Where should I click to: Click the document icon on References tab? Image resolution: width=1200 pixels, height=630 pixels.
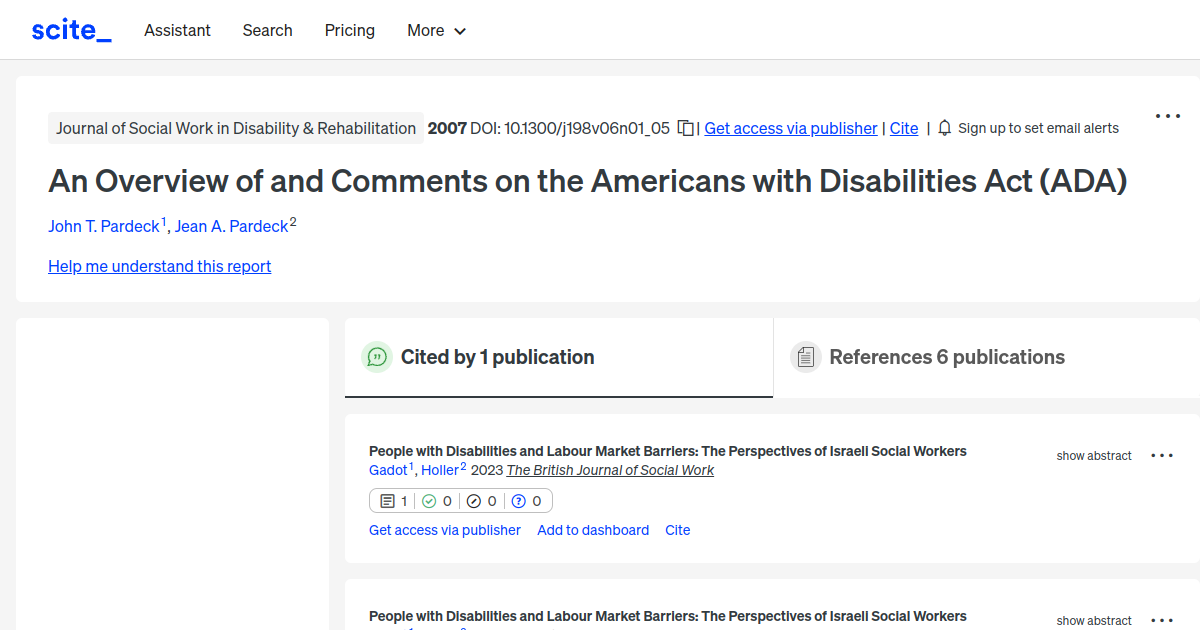[x=805, y=356]
